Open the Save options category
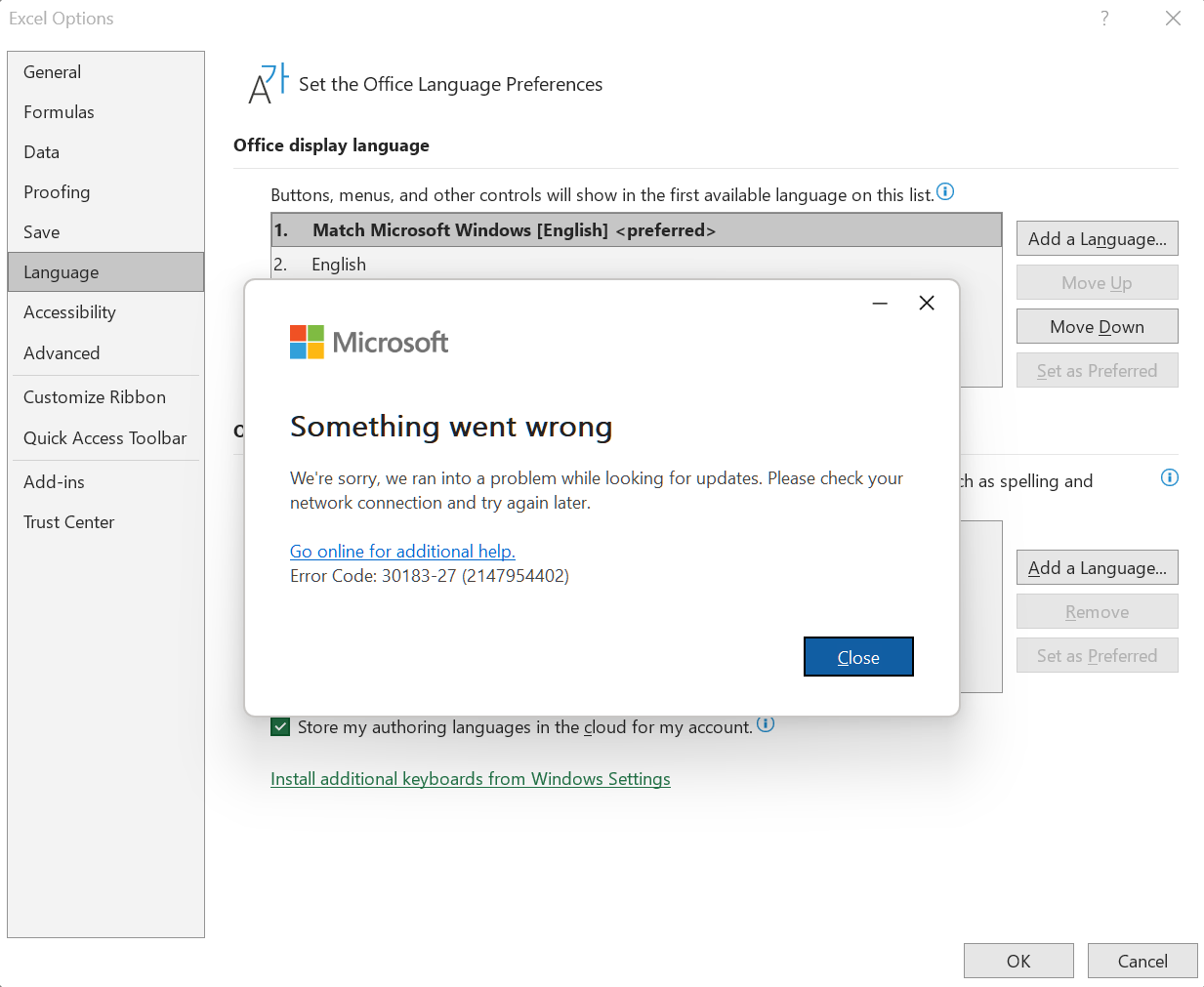 click(x=105, y=232)
